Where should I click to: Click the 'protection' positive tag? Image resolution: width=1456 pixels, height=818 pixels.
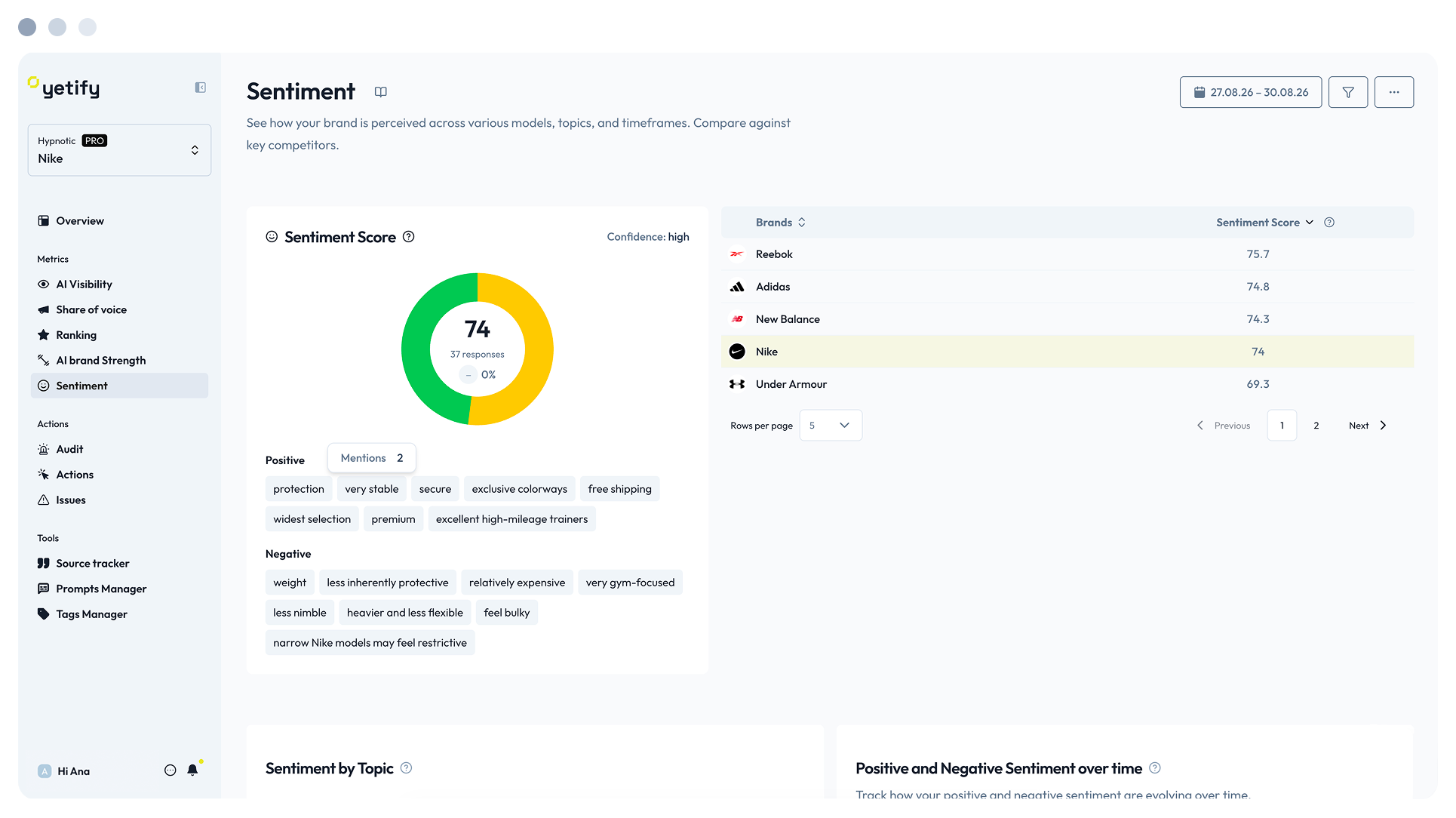point(299,489)
